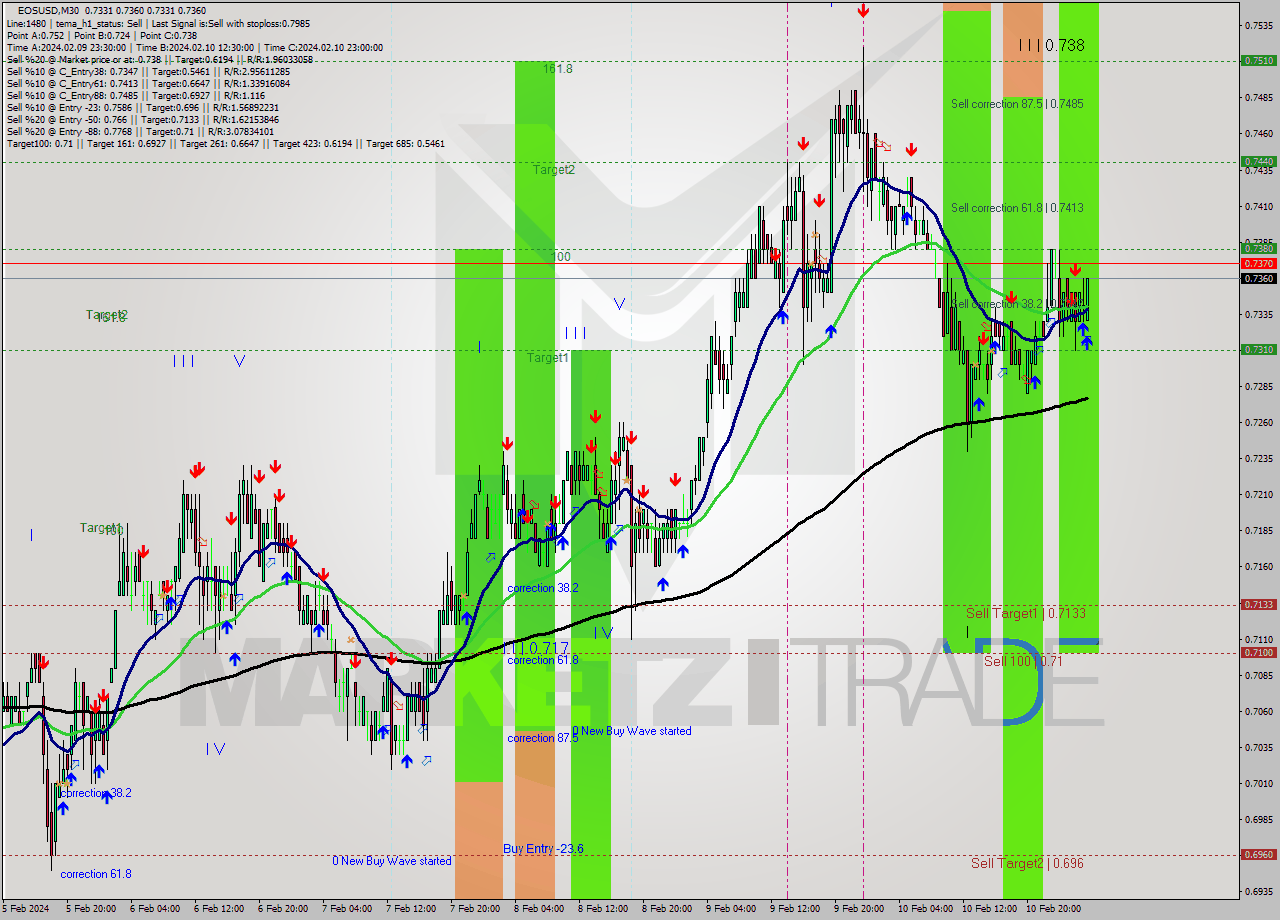The height and width of the screenshot is (920, 1280).
Task: Click the 0.7535 price axis label
Action: 1257,25
